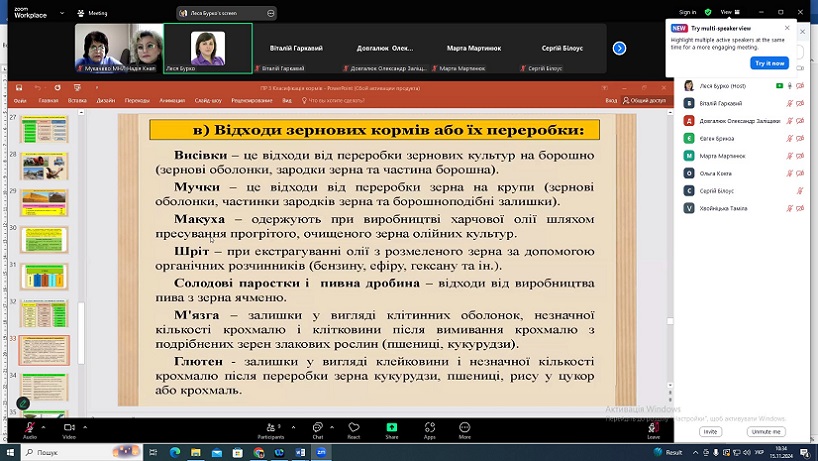The height and width of the screenshot is (461, 818).
Task: Open the Файл tab in PowerPoint
Action: click(20, 101)
